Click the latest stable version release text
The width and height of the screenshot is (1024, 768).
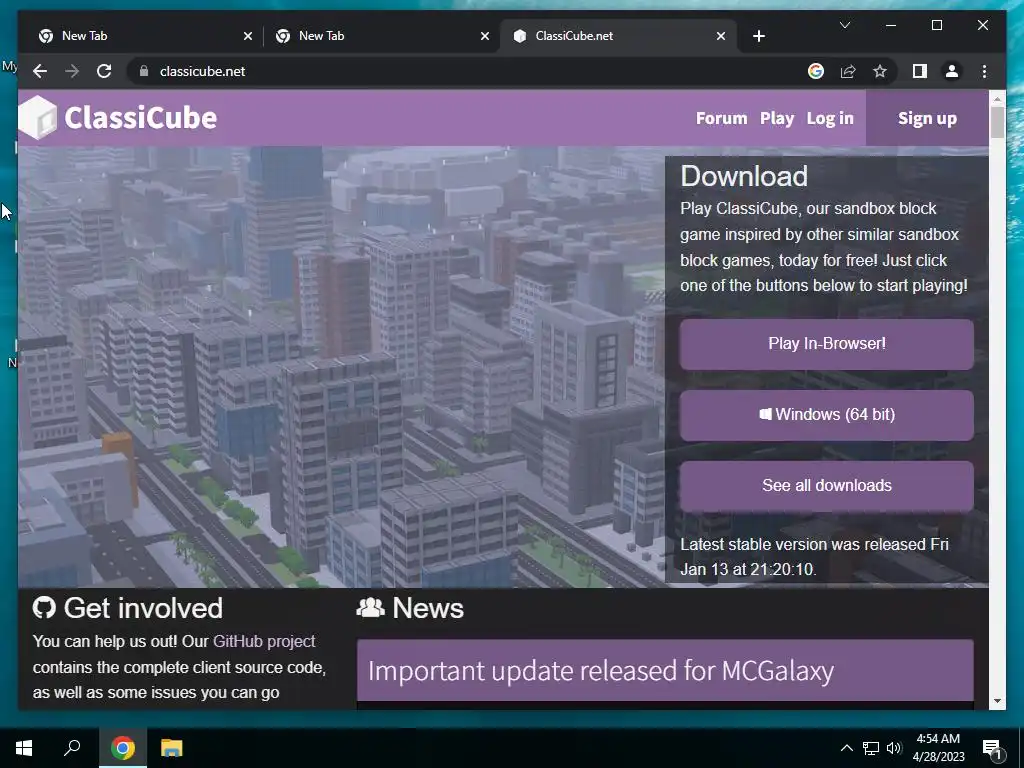click(x=814, y=557)
